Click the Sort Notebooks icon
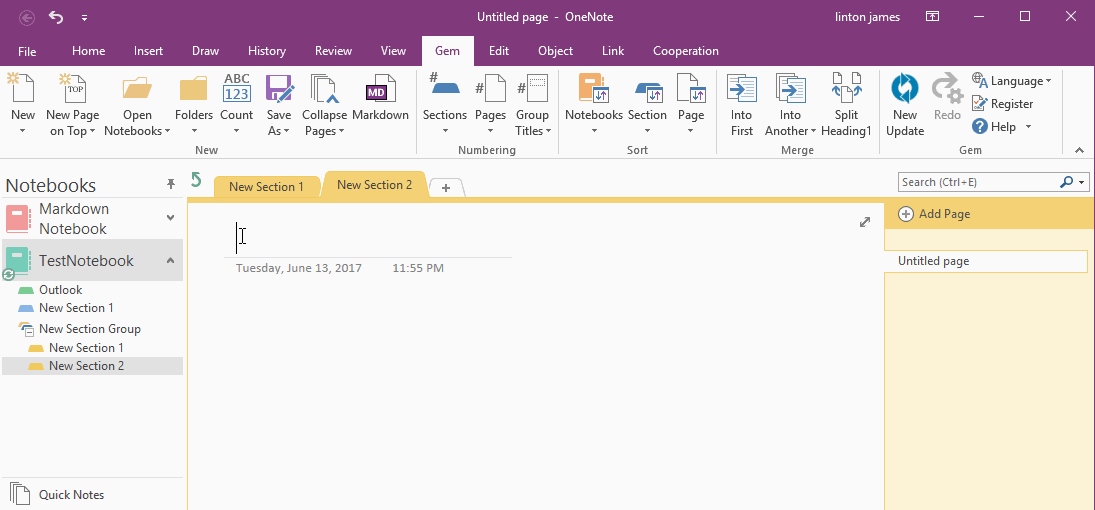 coord(594,89)
